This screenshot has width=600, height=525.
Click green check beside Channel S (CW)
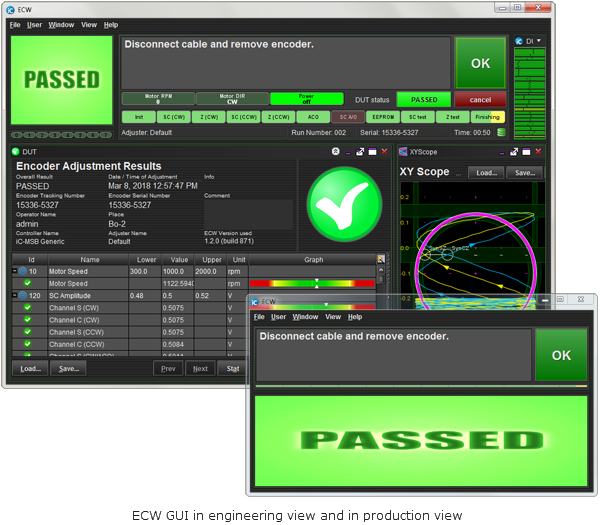(28, 308)
